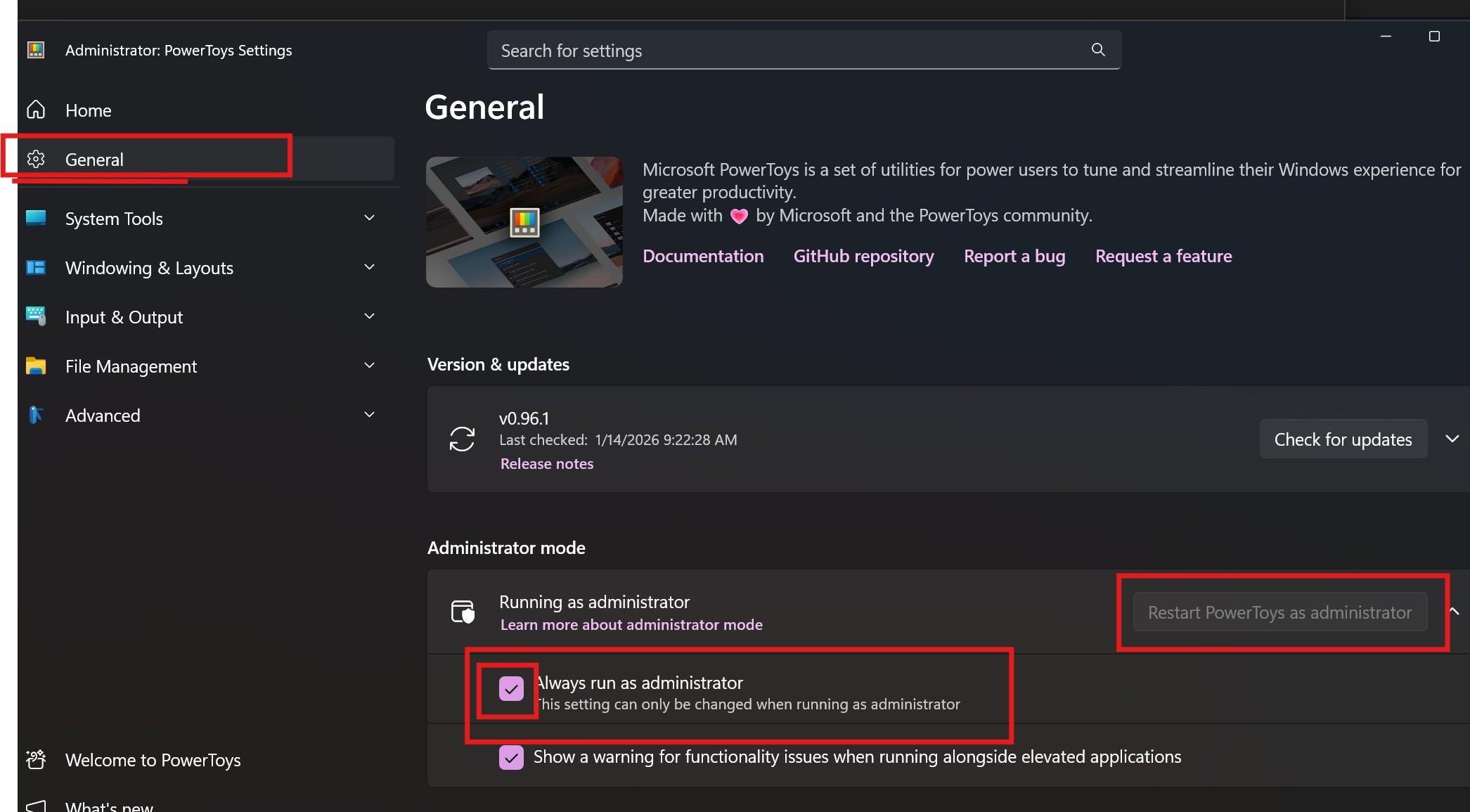The image size is (1470, 812).
Task: Expand the Input & Output chevron
Action: [369, 316]
